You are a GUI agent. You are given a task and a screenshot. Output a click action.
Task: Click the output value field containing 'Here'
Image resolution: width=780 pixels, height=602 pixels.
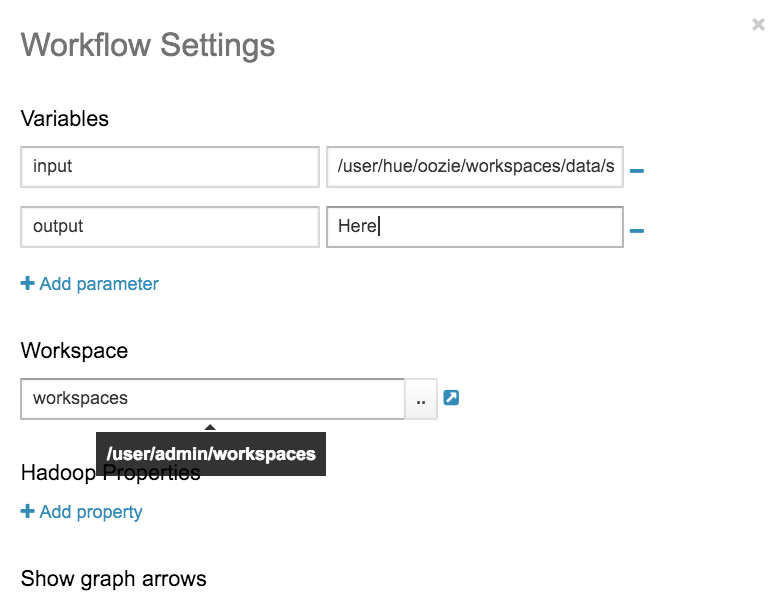pos(475,226)
